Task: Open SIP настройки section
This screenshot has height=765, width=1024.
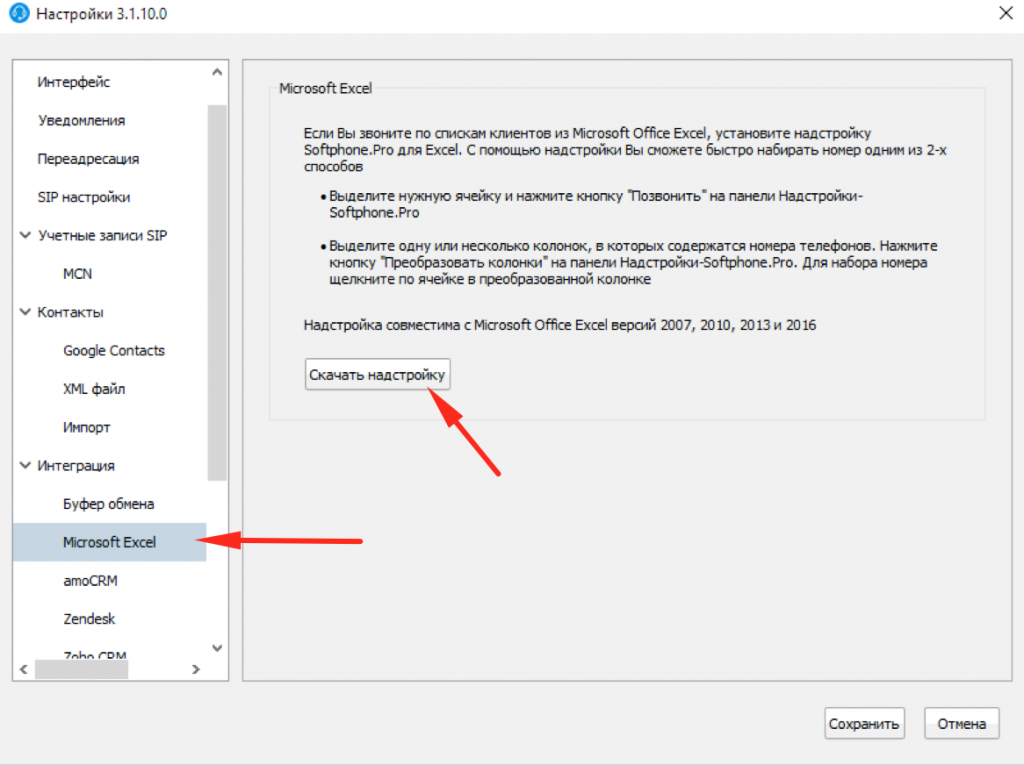Action: [84, 197]
